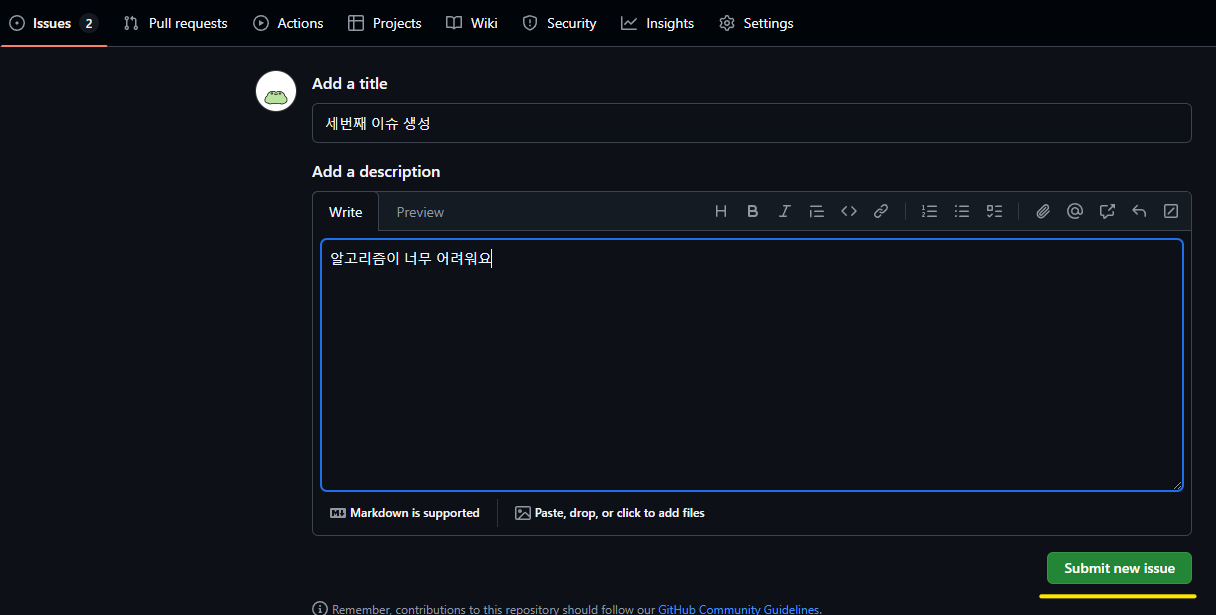1216x615 pixels.
Task: Select the Write tab in editor
Action: (345, 212)
